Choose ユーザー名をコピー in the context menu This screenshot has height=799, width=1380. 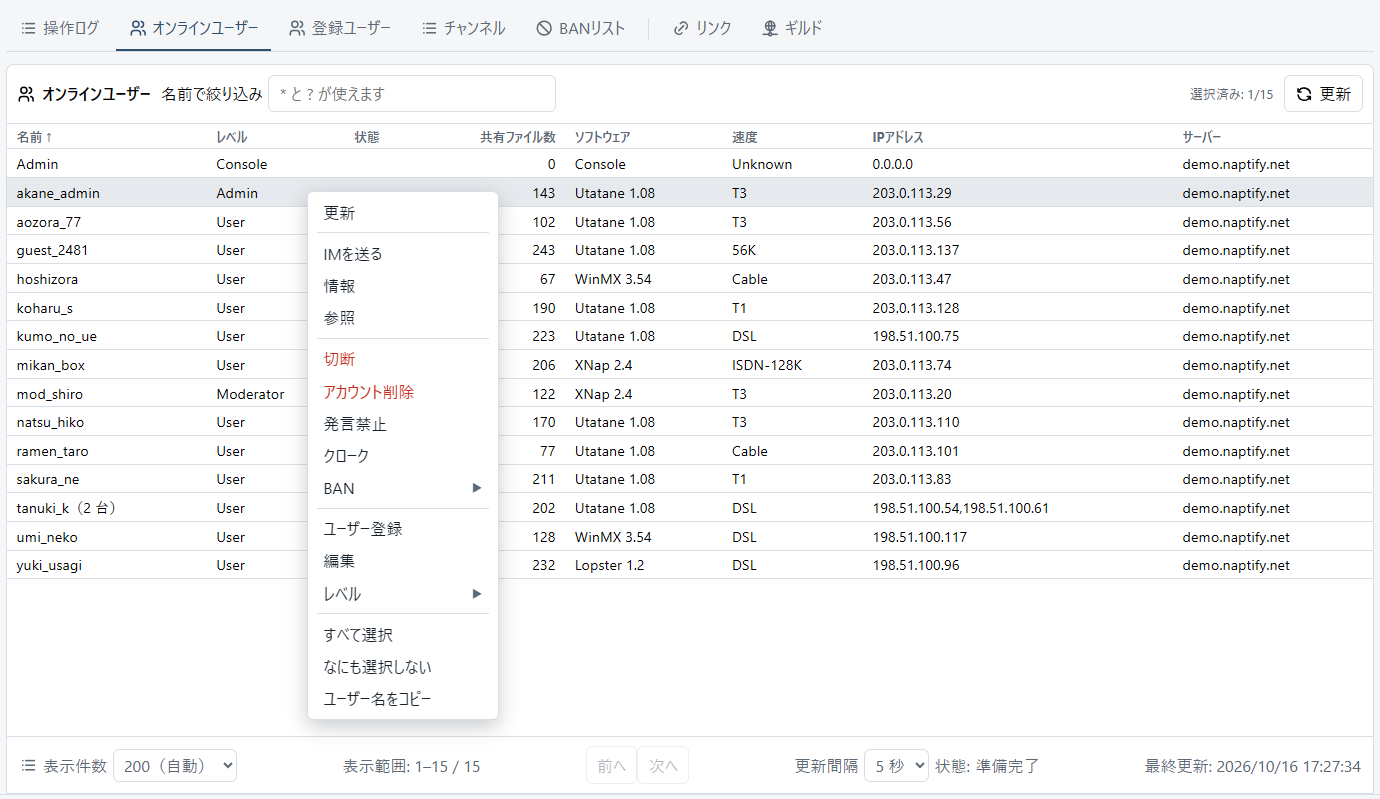click(403, 699)
